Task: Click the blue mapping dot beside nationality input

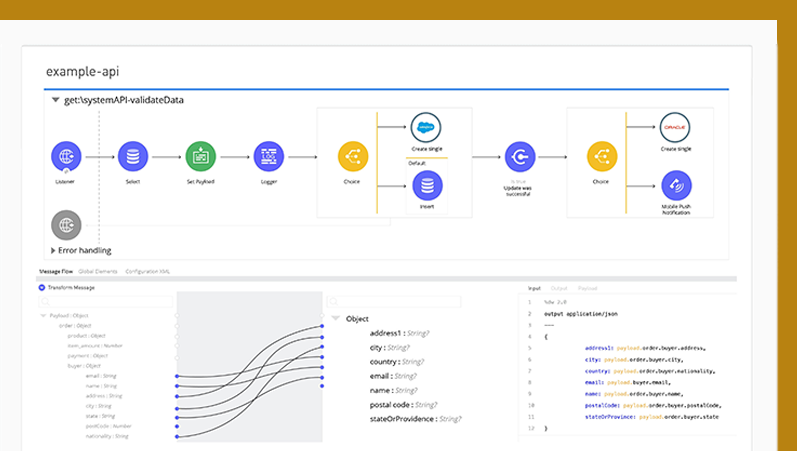Action: pyautogui.click(x=177, y=436)
